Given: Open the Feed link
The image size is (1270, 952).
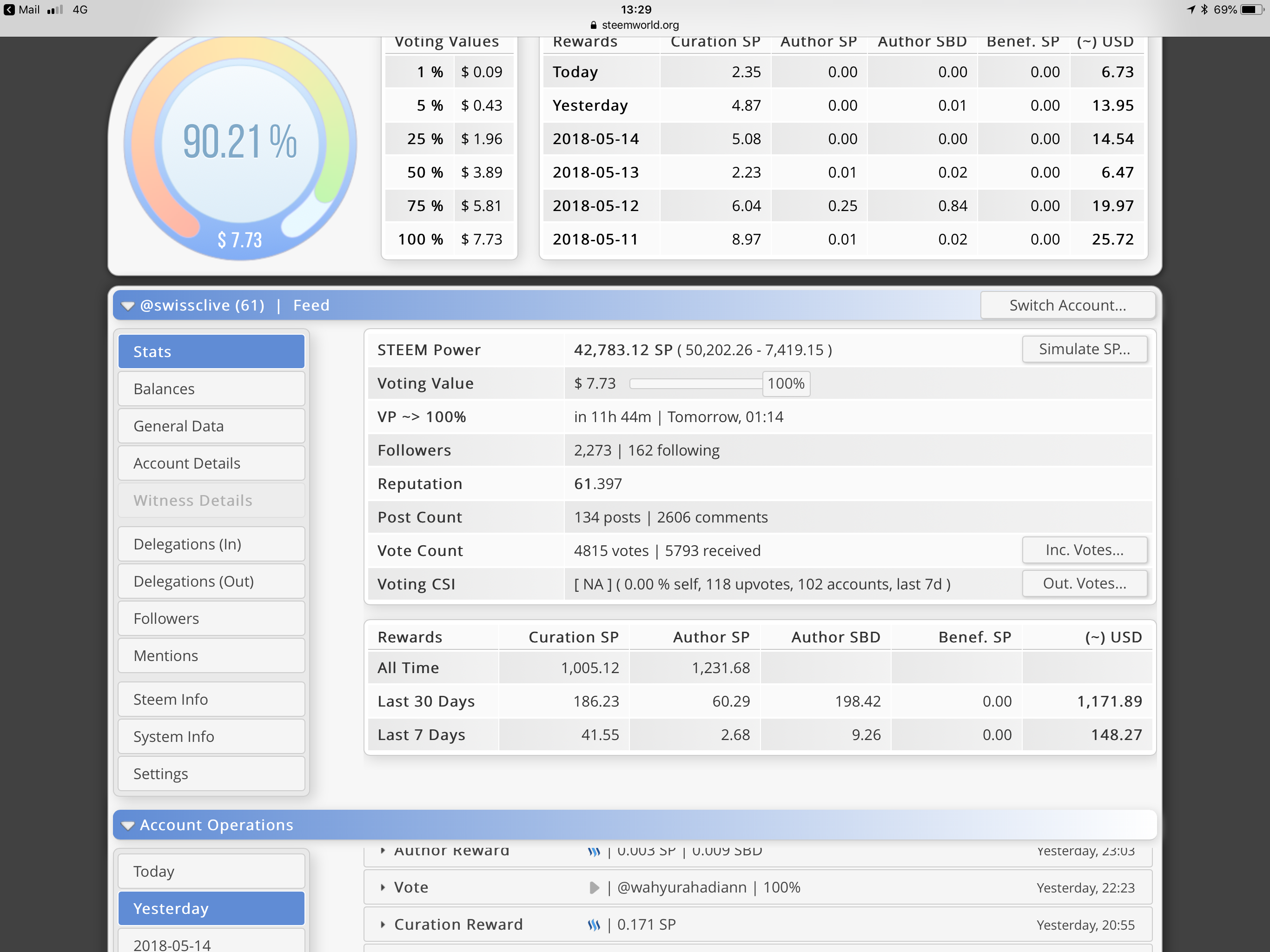Looking at the screenshot, I should pyautogui.click(x=311, y=305).
